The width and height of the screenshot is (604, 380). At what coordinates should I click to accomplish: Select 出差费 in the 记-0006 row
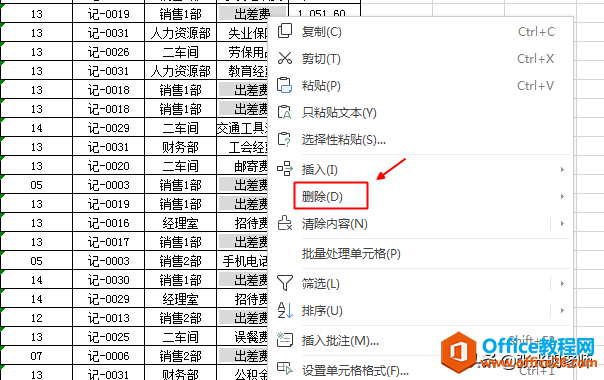(x=243, y=356)
